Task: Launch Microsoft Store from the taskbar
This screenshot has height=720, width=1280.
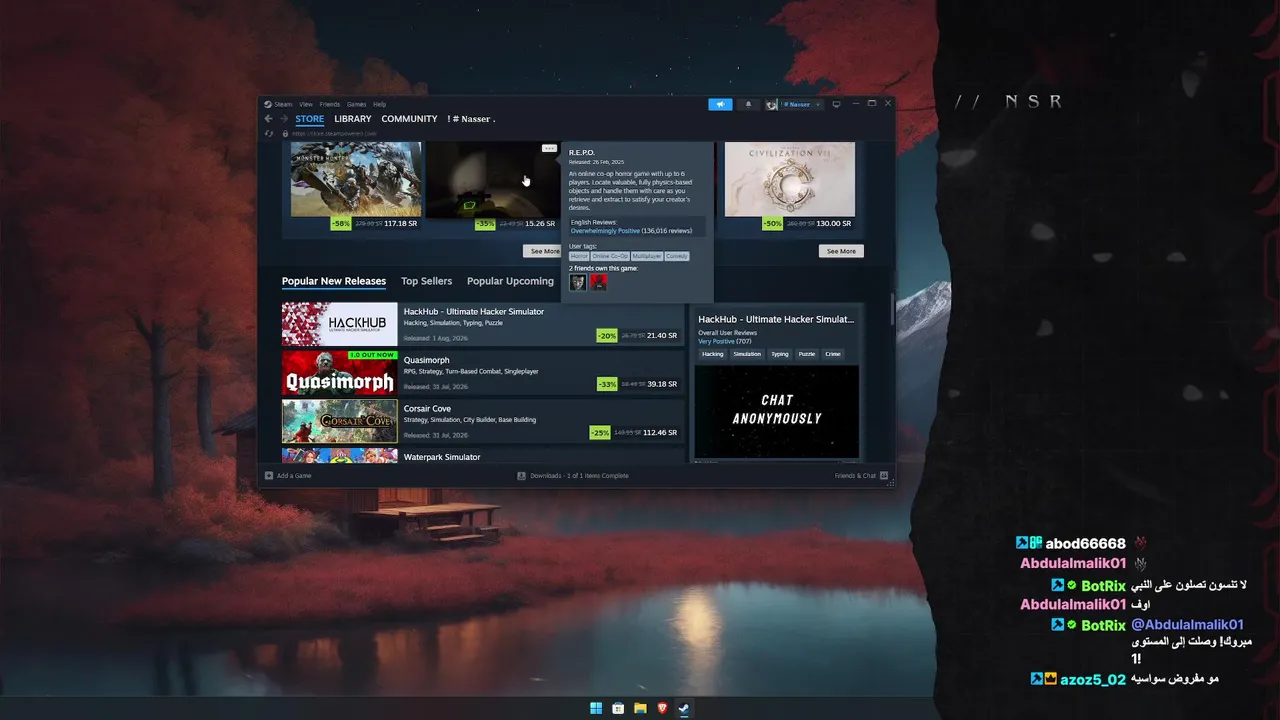Action: pyautogui.click(x=618, y=708)
